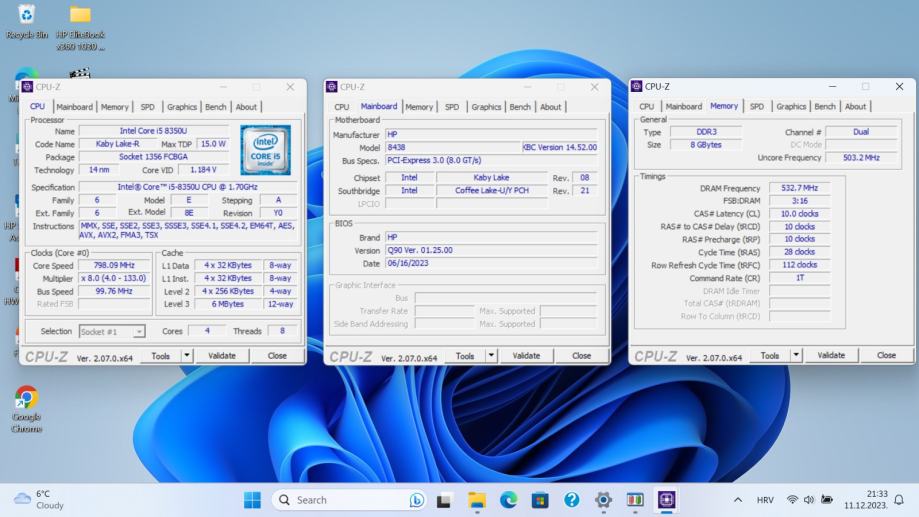Open Microsoft Store from the taskbar
Image resolution: width=919 pixels, height=517 pixels.
tap(540, 499)
